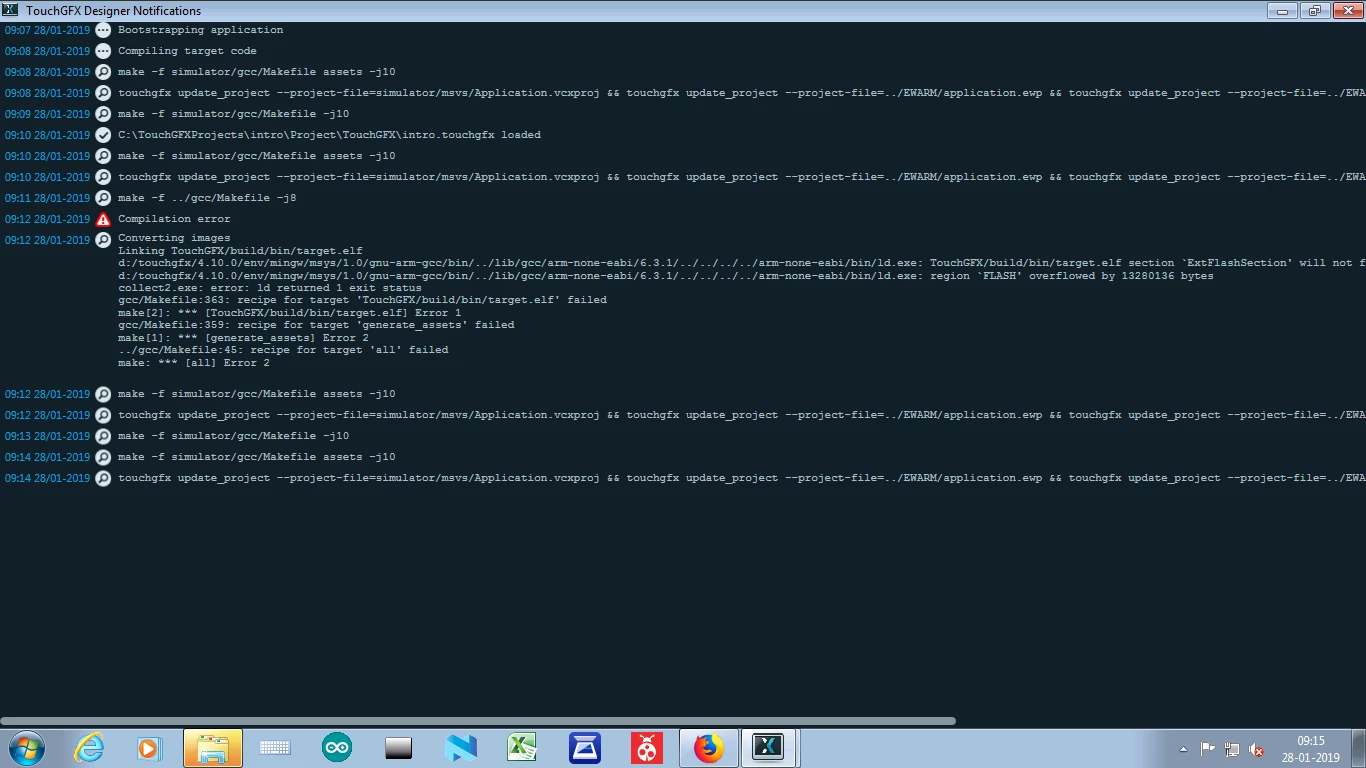This screenshot has width=1366, height=768.
Task: Open Windows Explorer folder in taskbar
Action: [x=213, y=748]
